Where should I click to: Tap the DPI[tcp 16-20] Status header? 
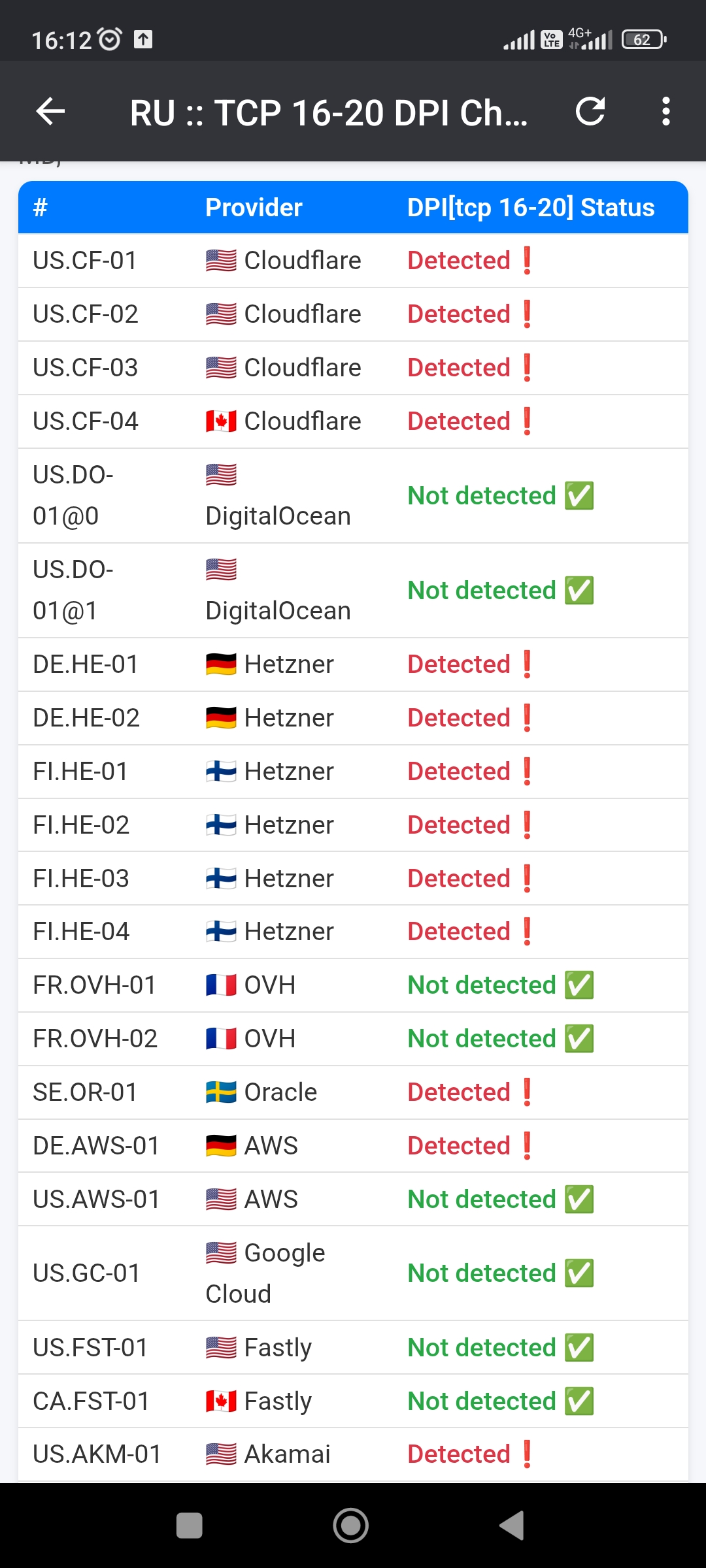coord(531,208)
